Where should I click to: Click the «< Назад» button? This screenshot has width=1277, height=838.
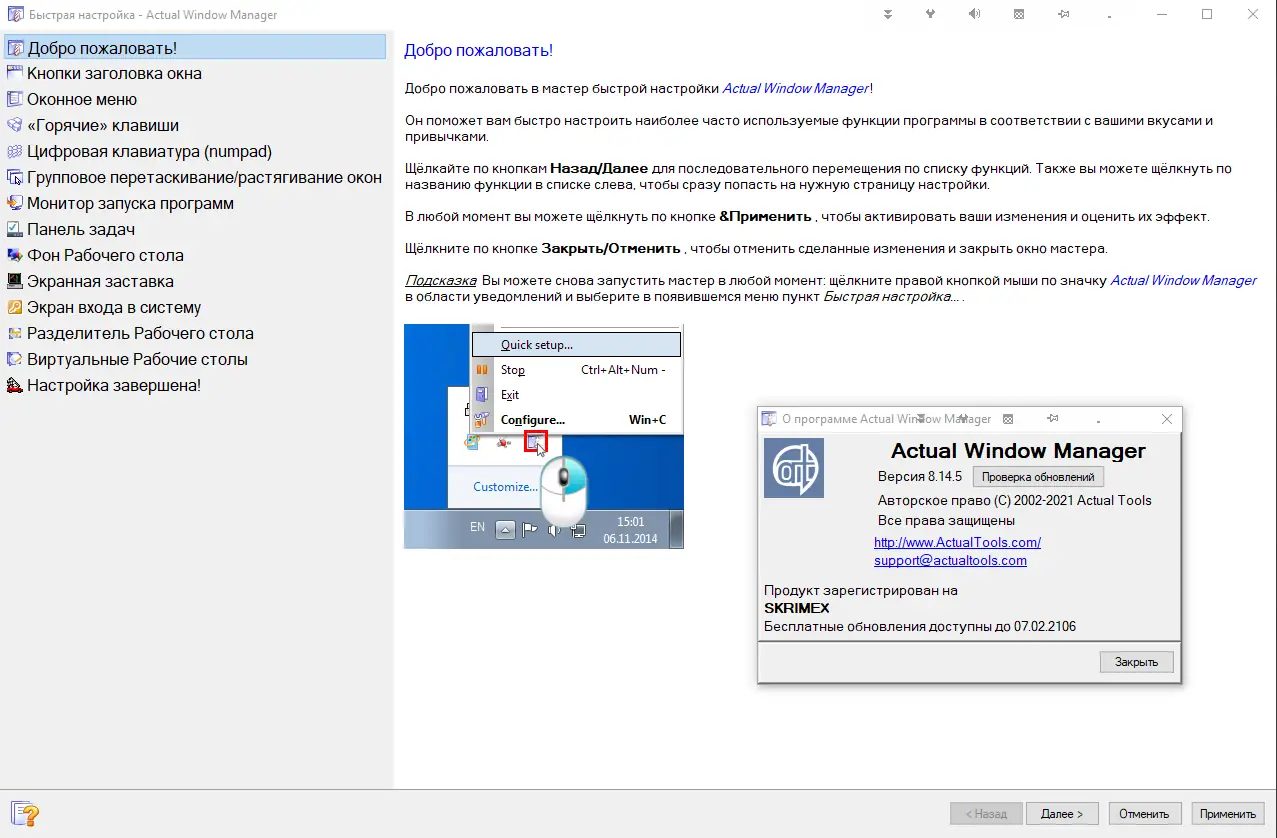pos(986,814)
